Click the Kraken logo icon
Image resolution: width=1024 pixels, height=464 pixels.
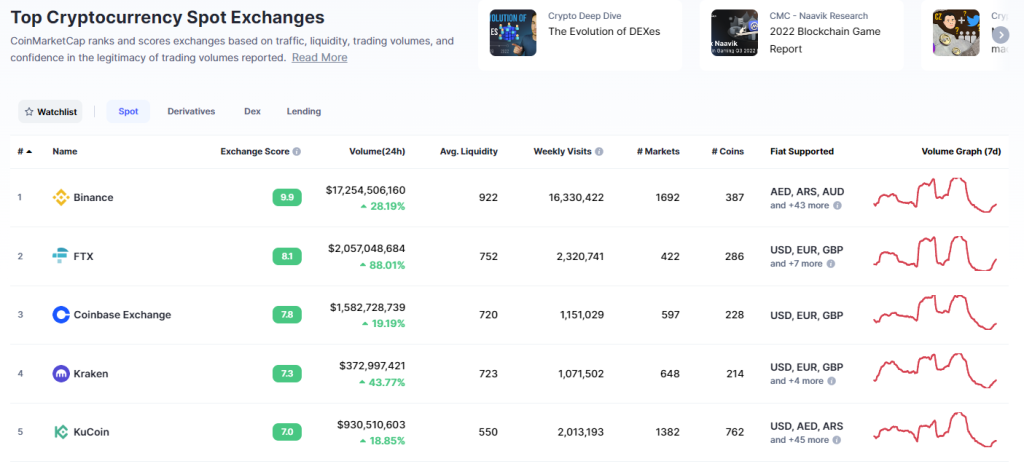click(61, 374)
